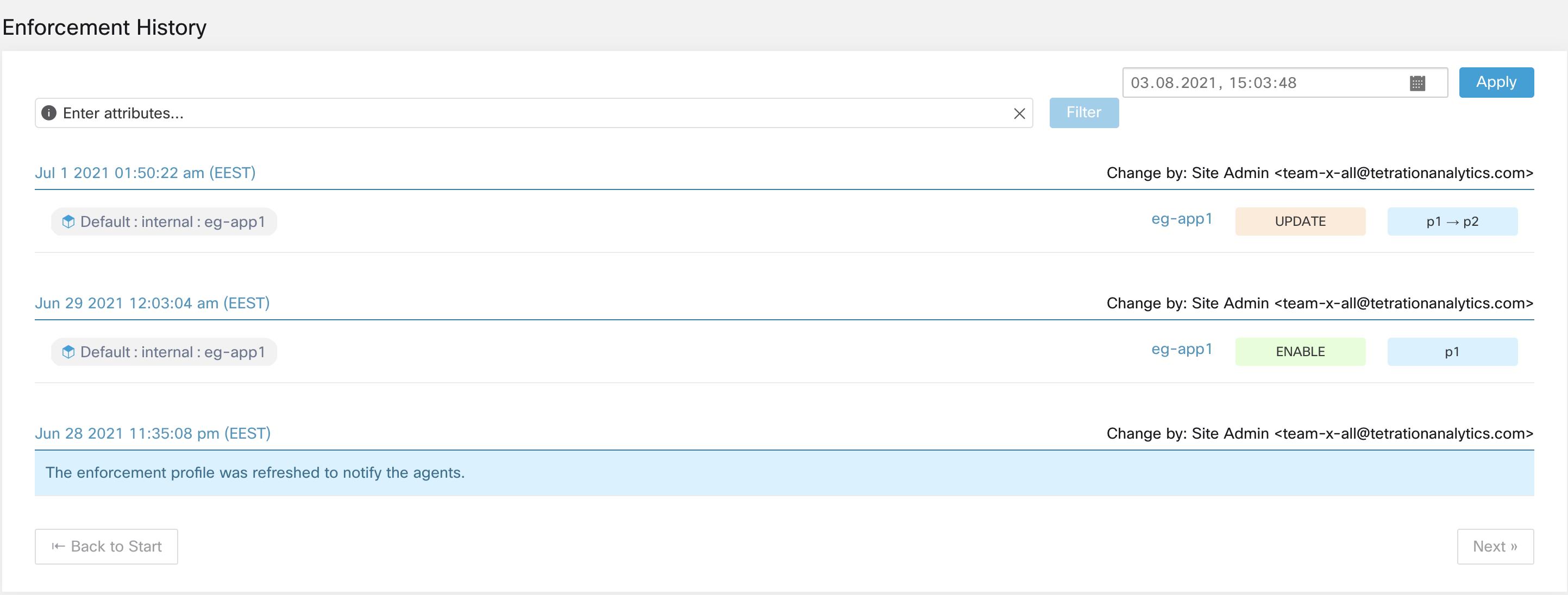Click the green ENABLE badge

click(1300, 352)
